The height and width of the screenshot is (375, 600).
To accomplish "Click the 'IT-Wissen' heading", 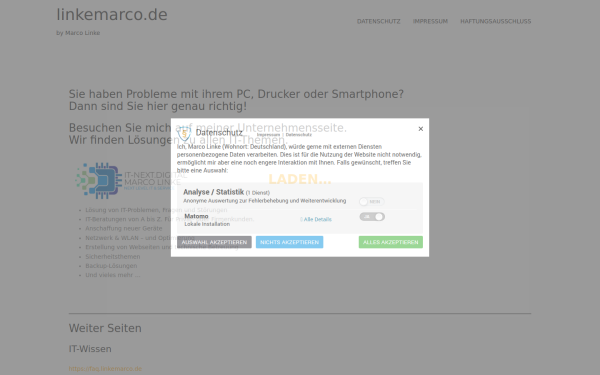I will (90, 349).
